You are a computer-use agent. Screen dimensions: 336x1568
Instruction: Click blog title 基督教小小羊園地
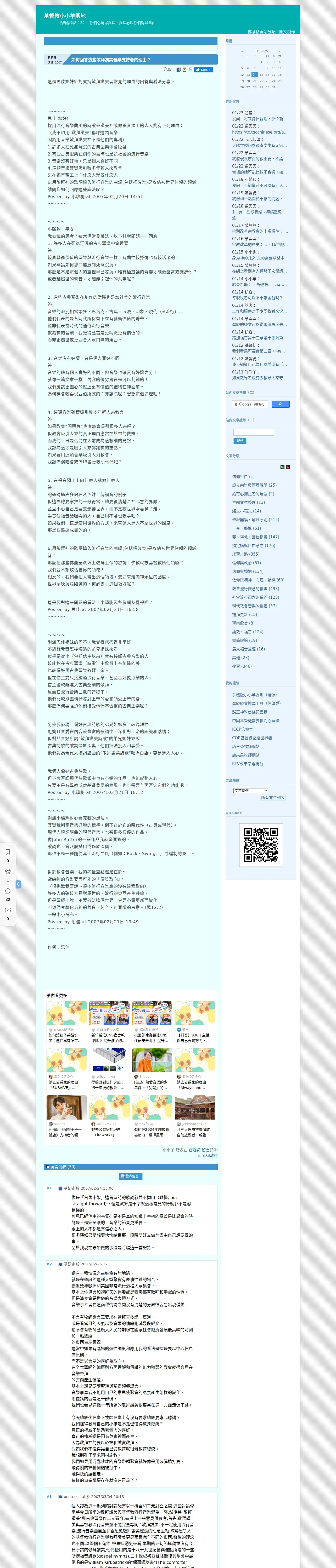point(65,16)
